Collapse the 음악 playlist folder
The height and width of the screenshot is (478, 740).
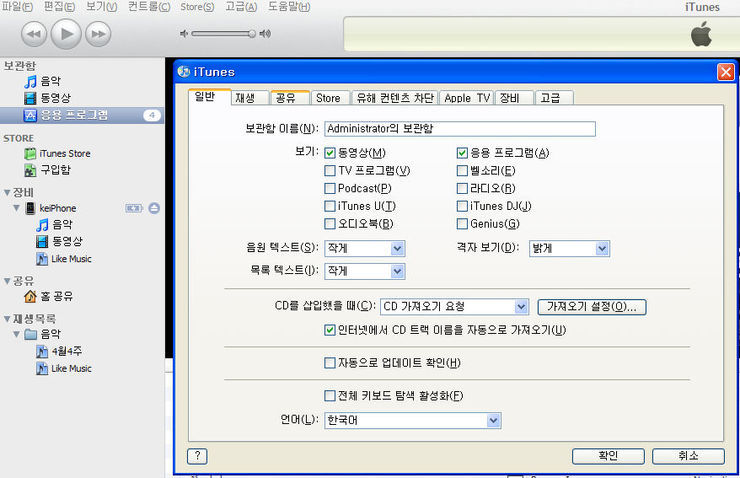click(x=17, y=334)
